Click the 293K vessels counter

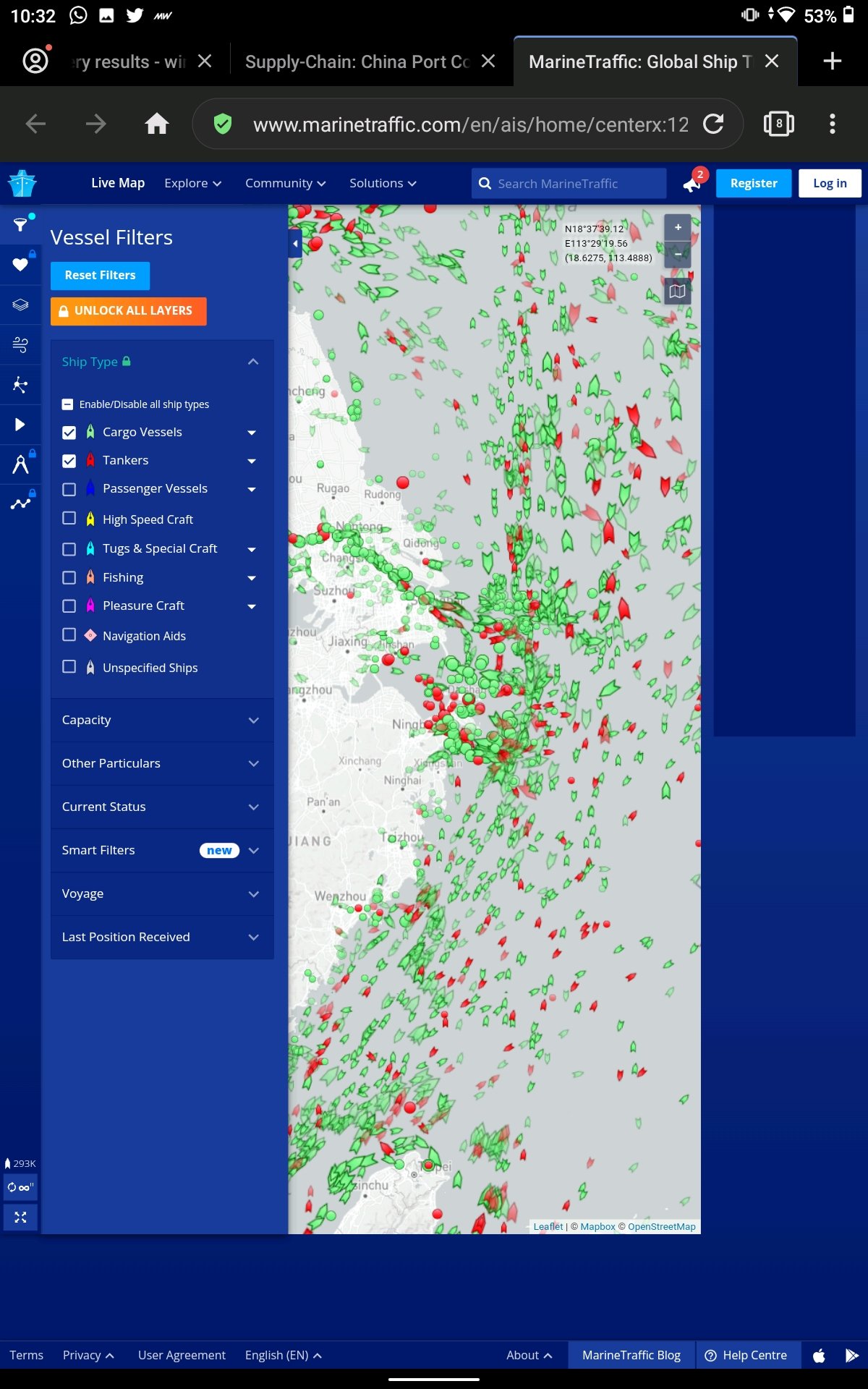pos(20,1163)
